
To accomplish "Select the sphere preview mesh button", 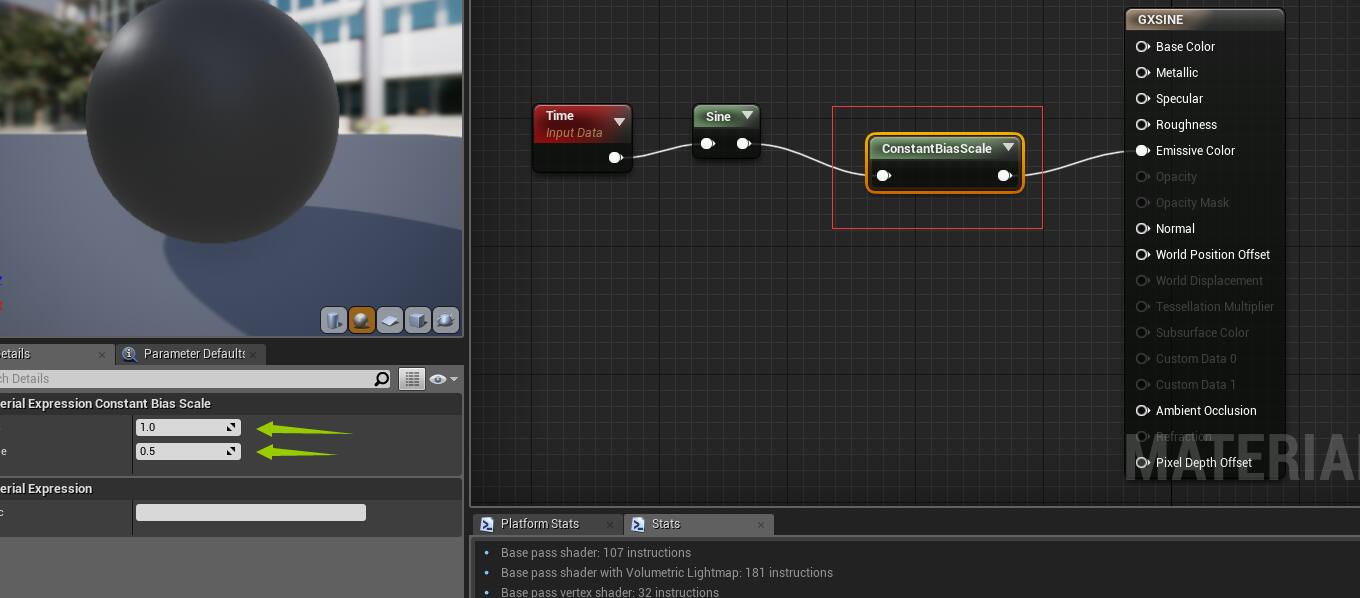I will pyautogui.click(x=361, y=320).
